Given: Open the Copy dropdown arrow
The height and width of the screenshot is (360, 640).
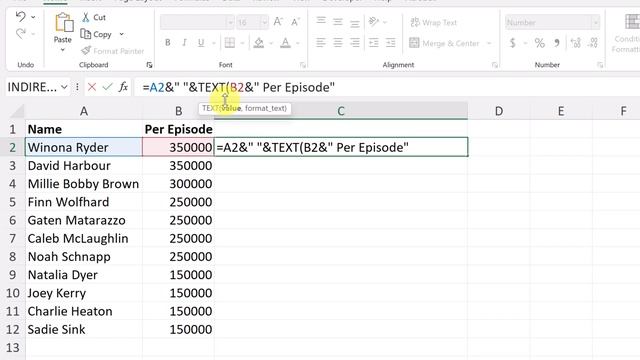Looking at the screenshot, I should (122, 34).
